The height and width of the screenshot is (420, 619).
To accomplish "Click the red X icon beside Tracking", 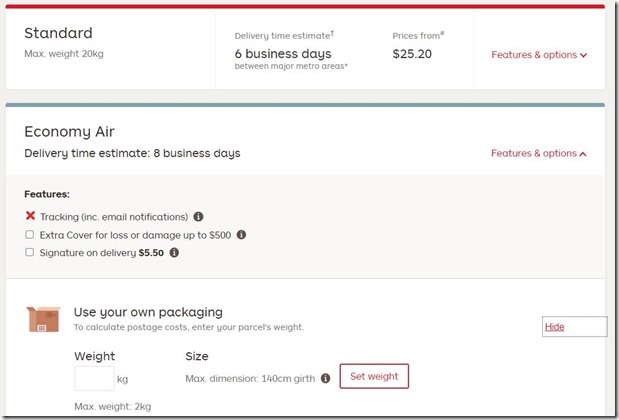I will [30, 216].
